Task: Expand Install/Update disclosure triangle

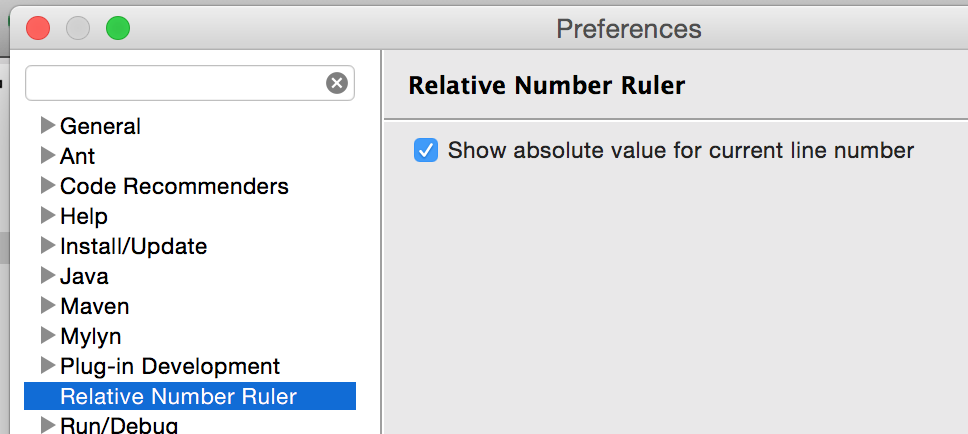Action: pyautogui.click(x=48, y=246)
